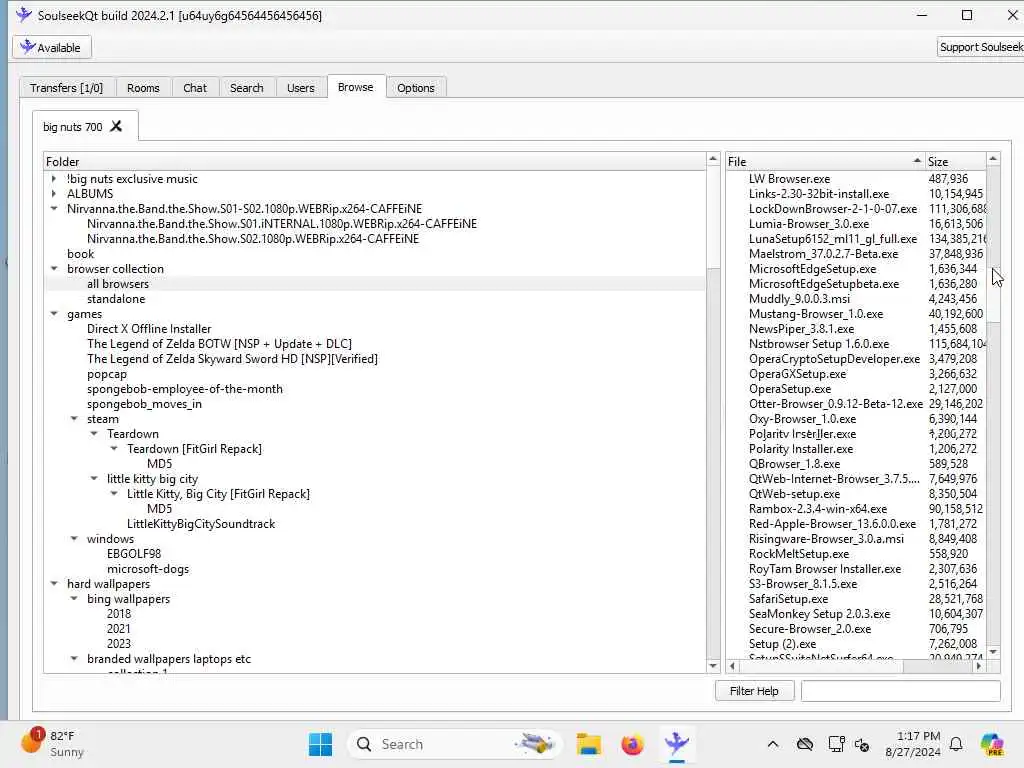Click the Available status button
Image resolution: width=1024 pixels, height=768 pixels.
click(52, 47)
